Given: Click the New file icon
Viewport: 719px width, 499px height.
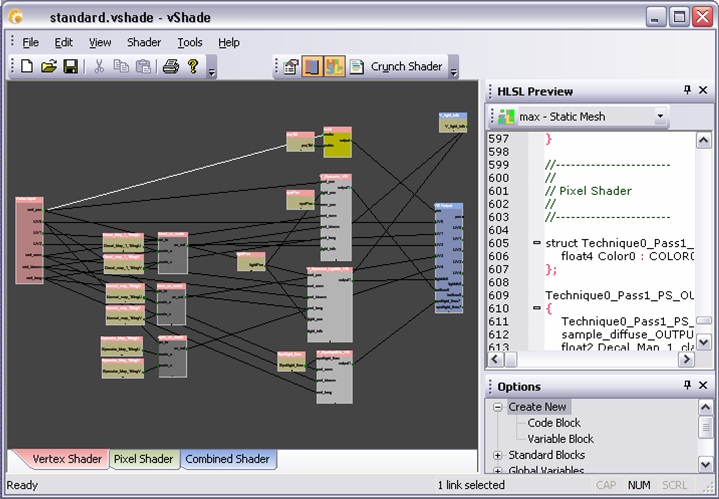Looking at the screenshot, I should point(27,67).
